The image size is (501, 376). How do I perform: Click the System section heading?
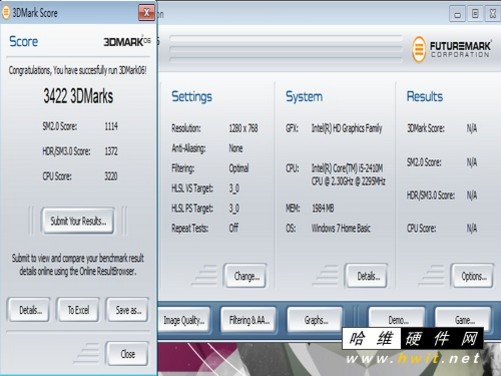point(304,97)
